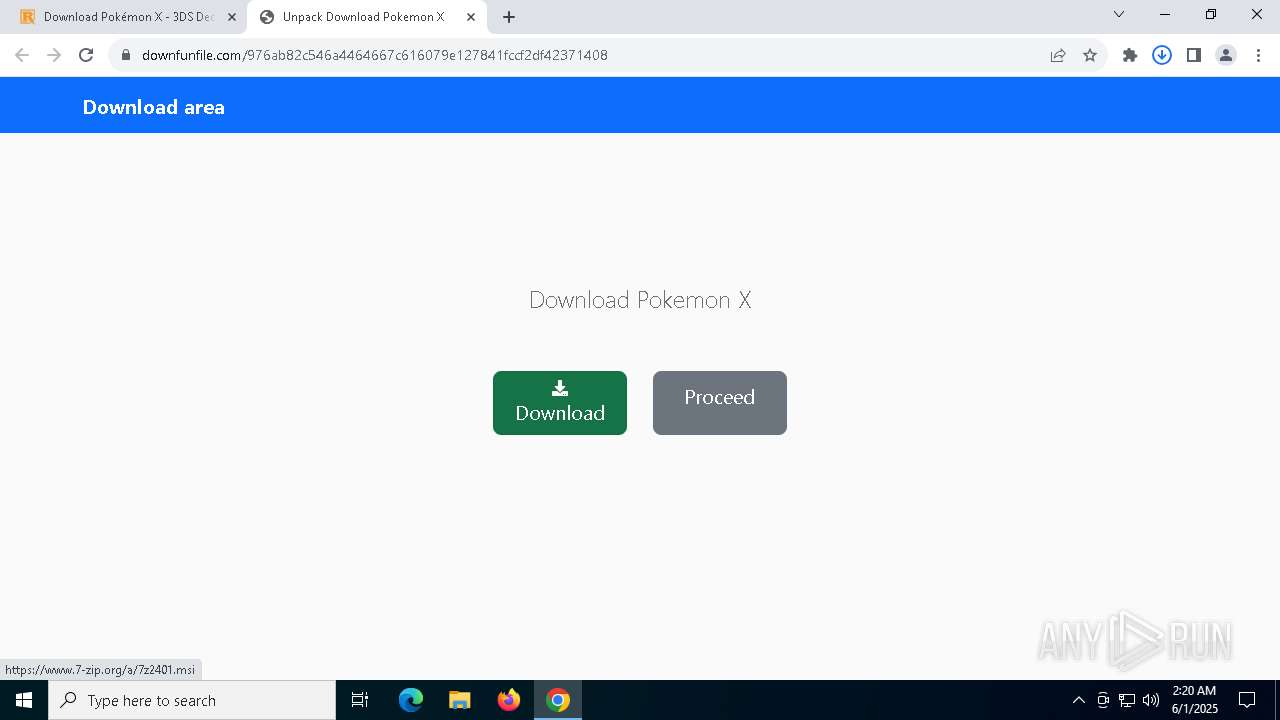View site information via lock icon

126,55
